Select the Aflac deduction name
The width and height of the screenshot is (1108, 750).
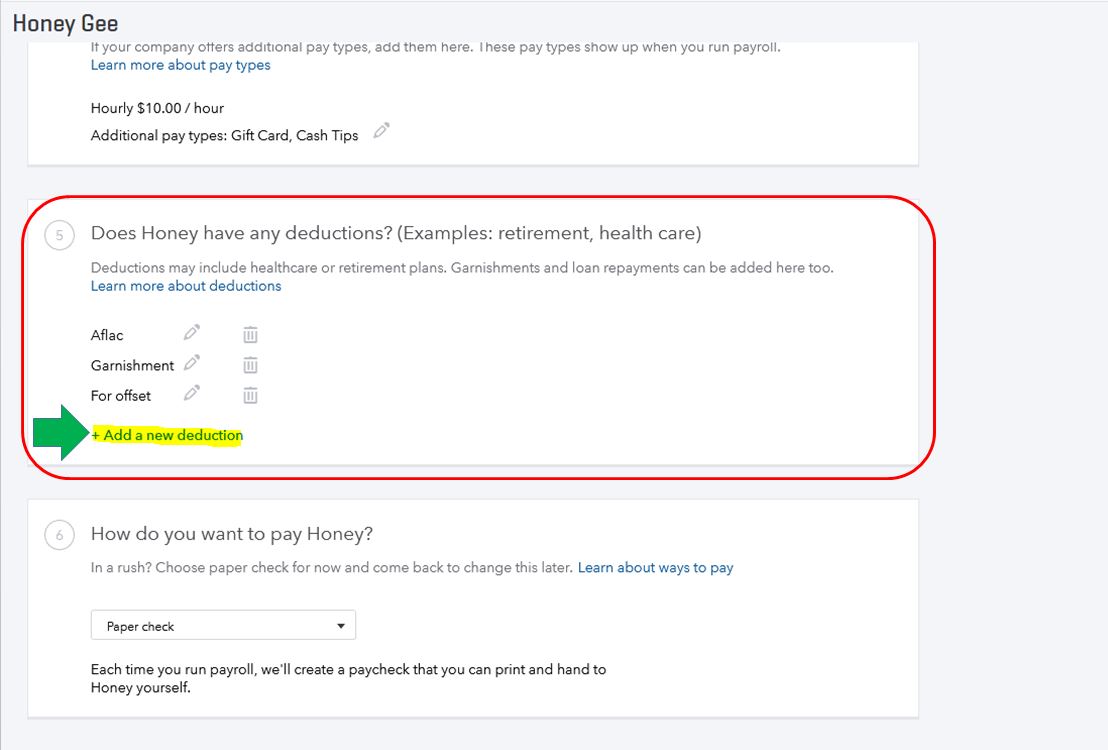pyautogui.click(x=107, y=335)
